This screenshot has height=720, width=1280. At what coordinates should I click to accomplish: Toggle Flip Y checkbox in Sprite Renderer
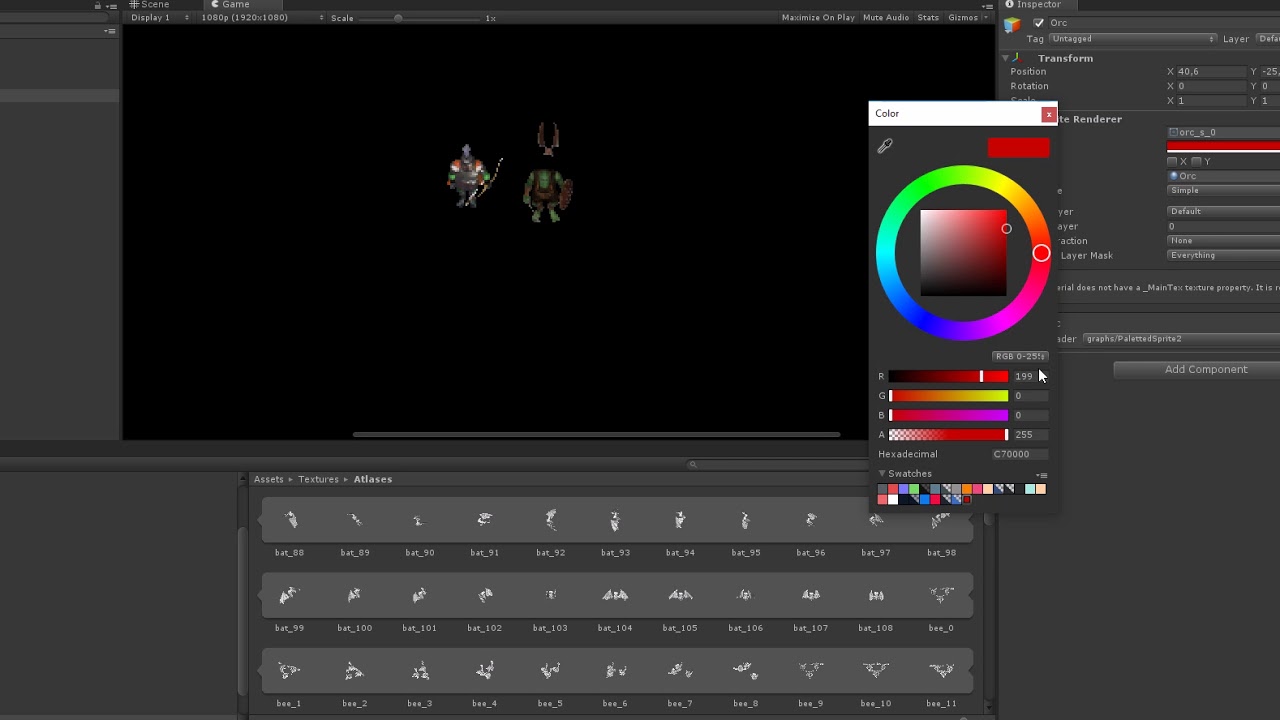(1196, 162)
